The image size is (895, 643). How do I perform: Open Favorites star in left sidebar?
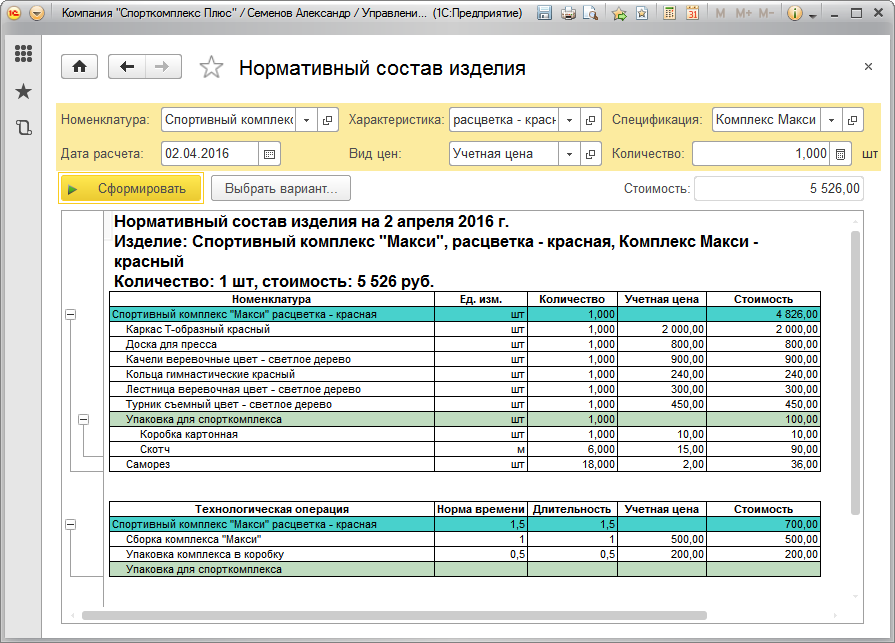[x=23, y=91]
